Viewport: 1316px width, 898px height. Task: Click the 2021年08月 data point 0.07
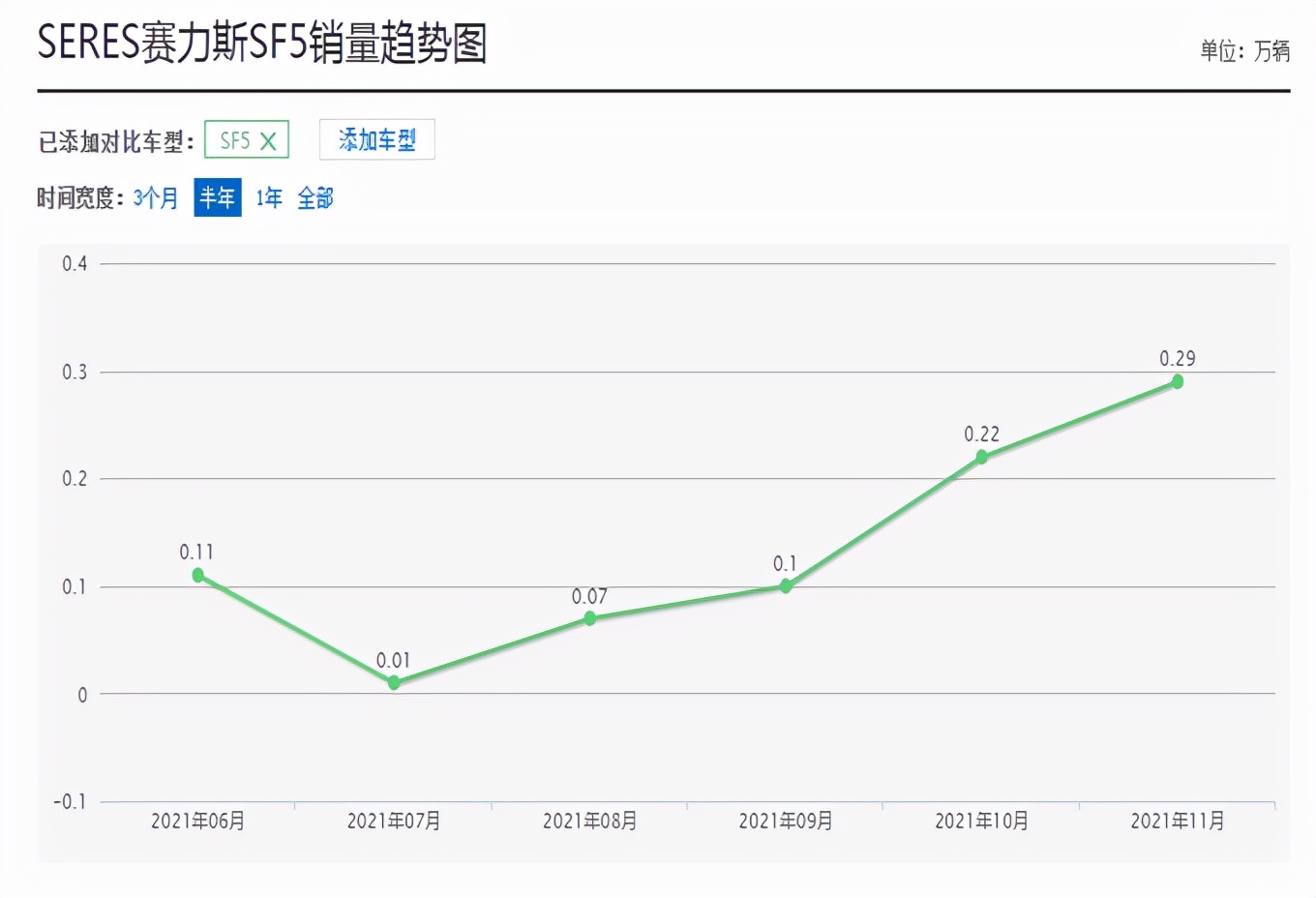(x=590, y=618)
